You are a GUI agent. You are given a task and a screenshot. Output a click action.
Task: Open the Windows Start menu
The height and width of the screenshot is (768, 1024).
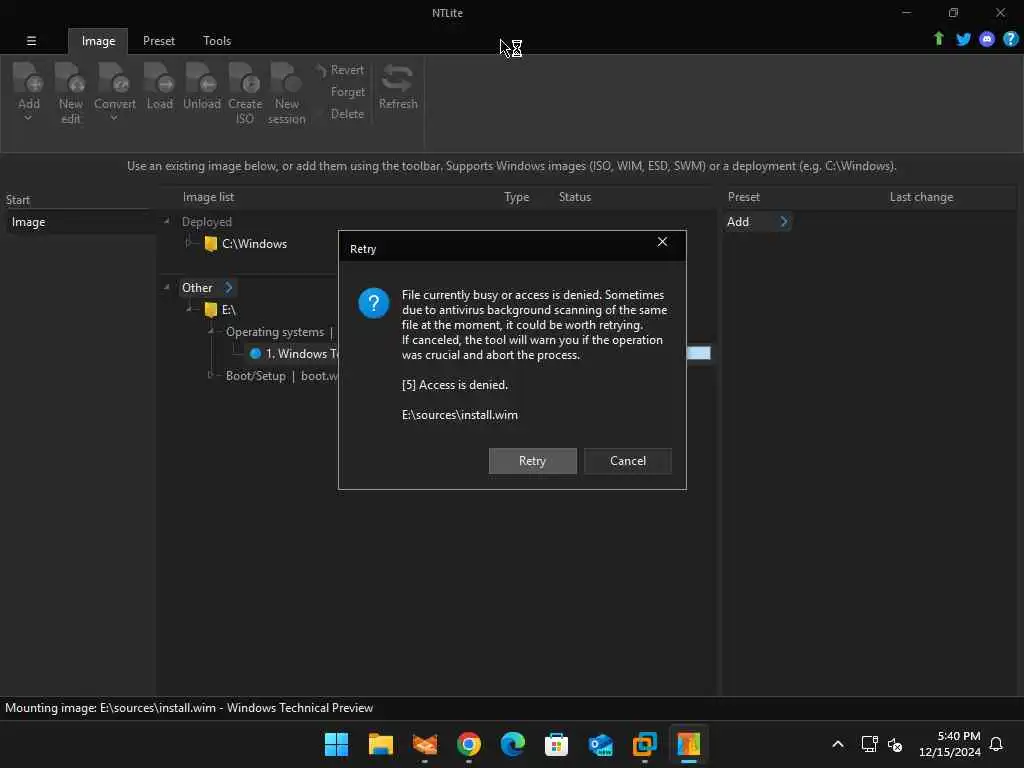[x=336, y=744]
